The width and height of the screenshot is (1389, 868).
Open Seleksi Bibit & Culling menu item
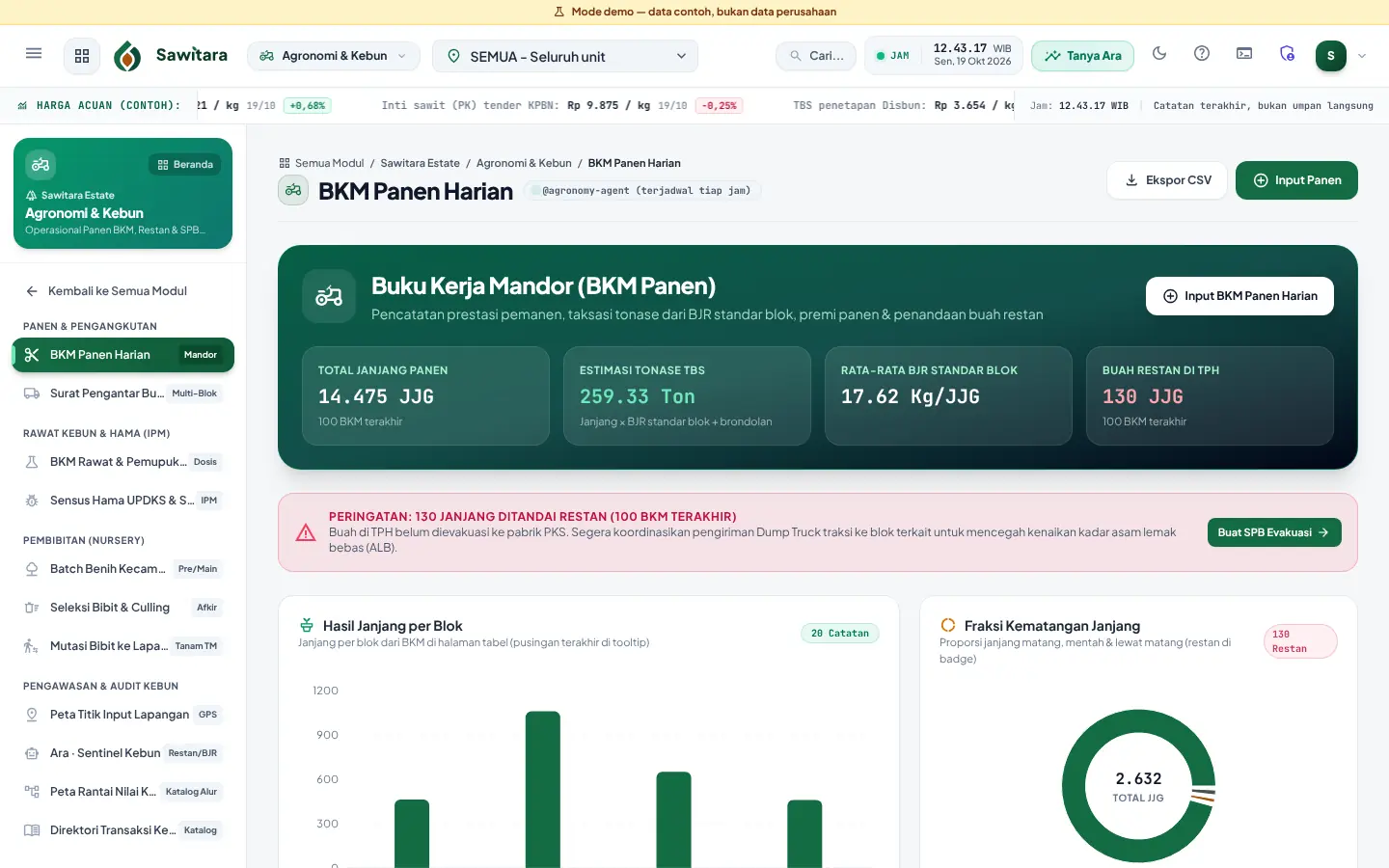click(x=123, y=608)
